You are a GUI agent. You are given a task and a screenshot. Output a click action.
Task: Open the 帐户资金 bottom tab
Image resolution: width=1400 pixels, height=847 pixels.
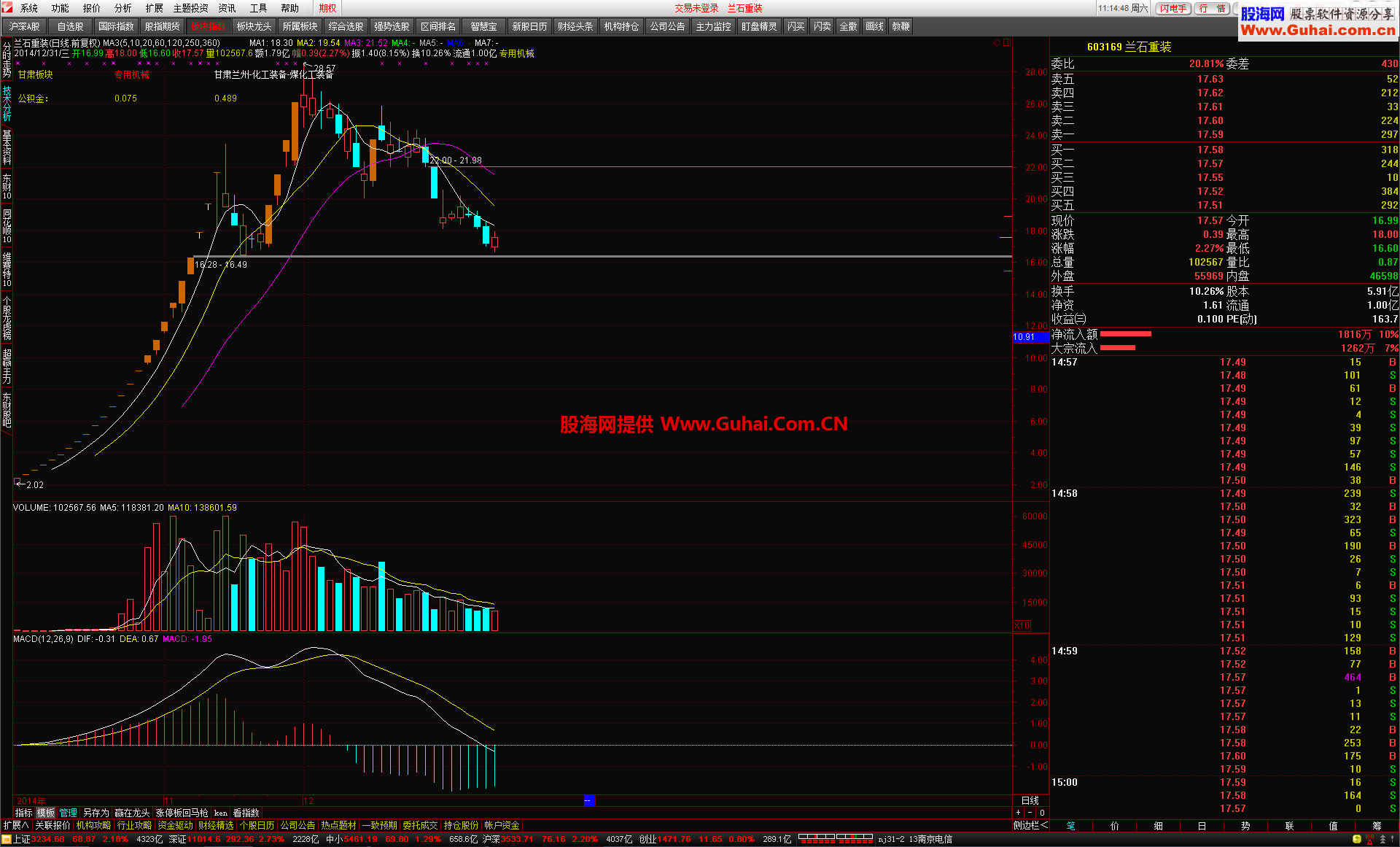point(502,825)
